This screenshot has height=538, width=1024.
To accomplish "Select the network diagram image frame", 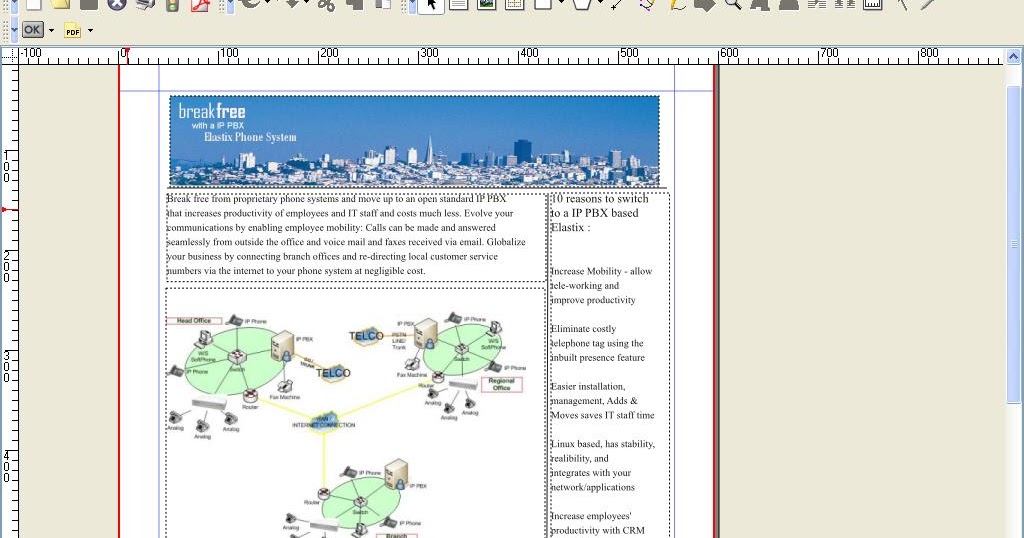I will pyautogui.click(x=355, y=413).
